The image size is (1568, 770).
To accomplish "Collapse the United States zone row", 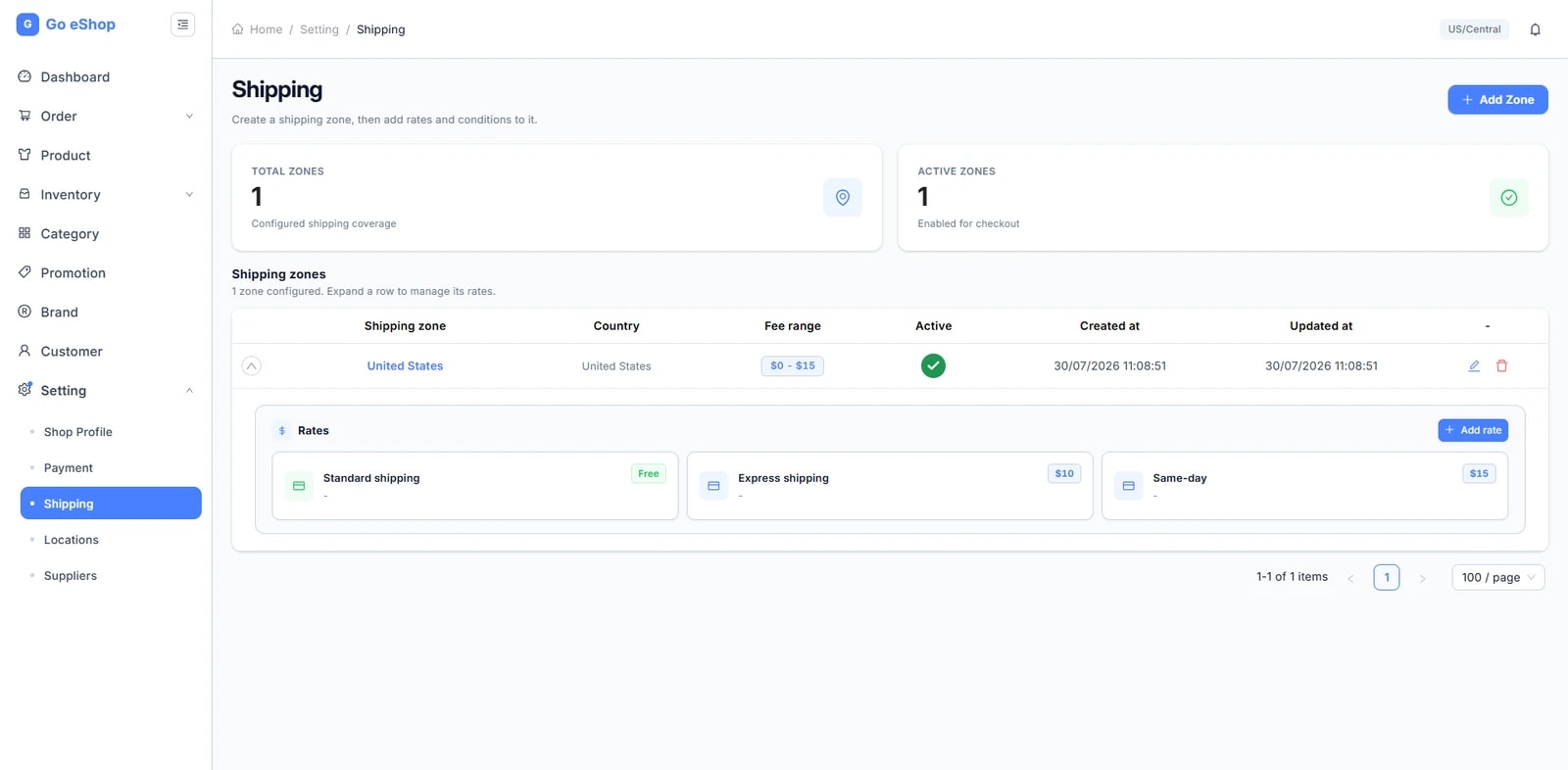I will pyautogui.click(x=252, y=366).
